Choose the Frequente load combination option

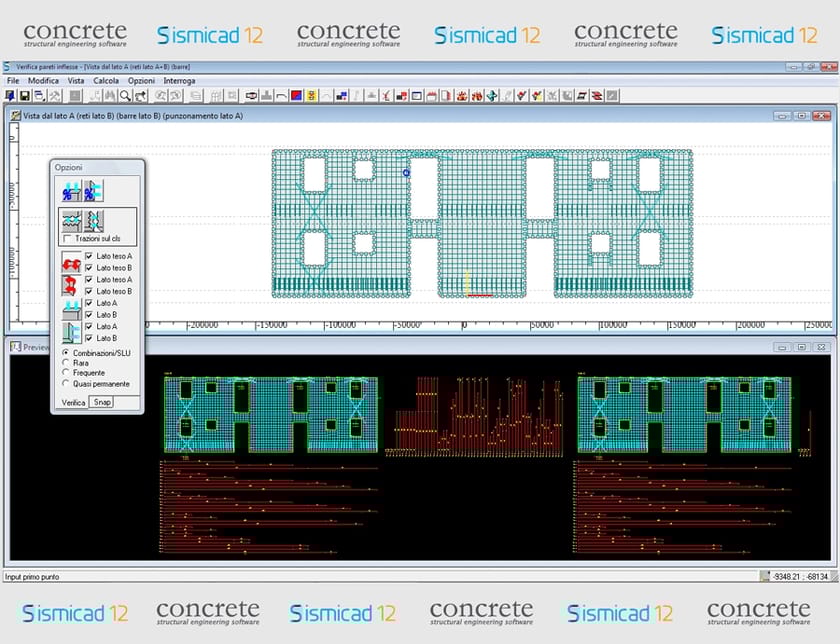pyautogui.click(x=65, y=372)
